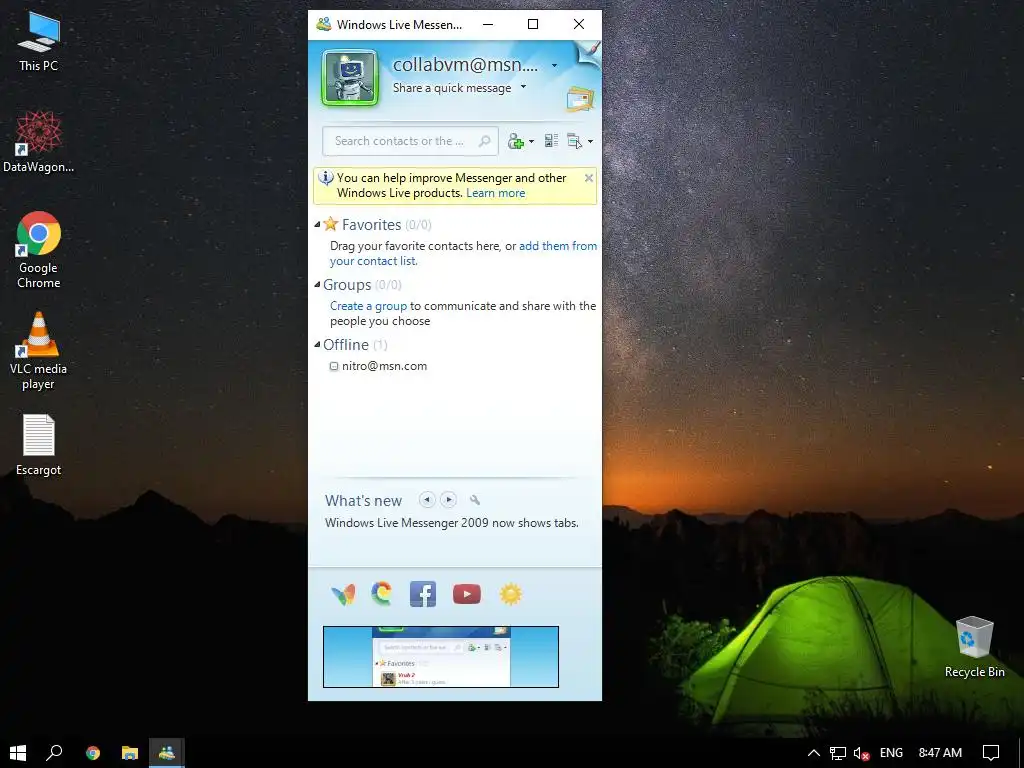Open the YouTube tab

pos(467,594)
